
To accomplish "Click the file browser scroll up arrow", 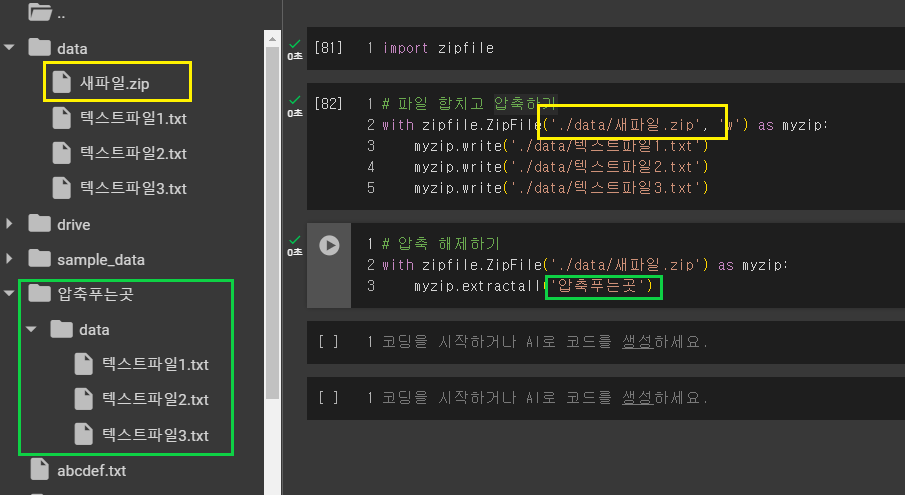I will pos(272,39).
